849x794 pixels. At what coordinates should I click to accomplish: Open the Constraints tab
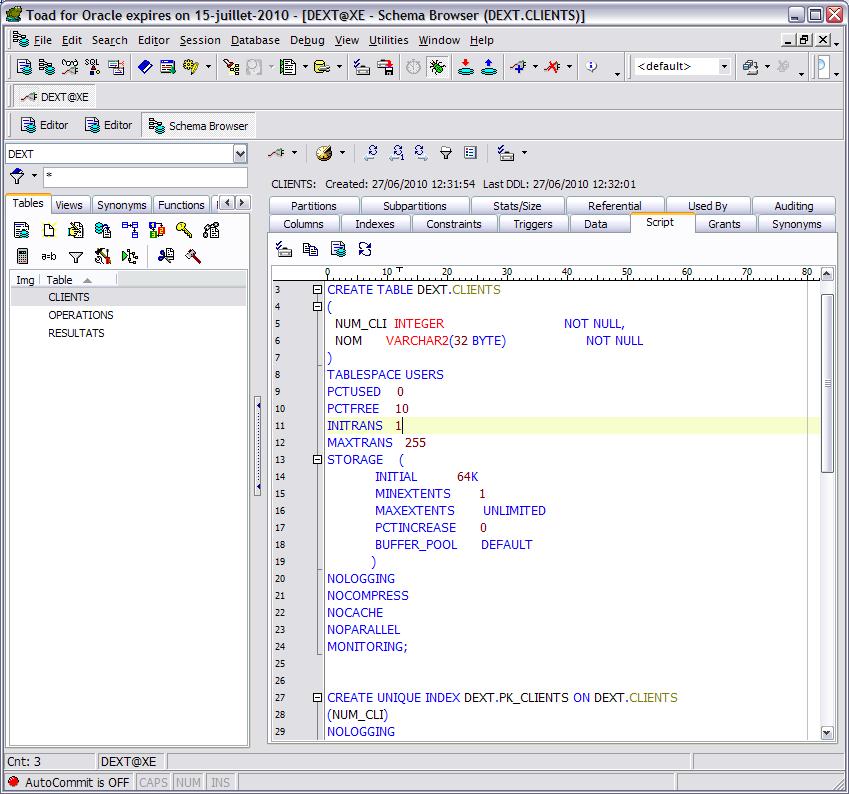[454, 224]
